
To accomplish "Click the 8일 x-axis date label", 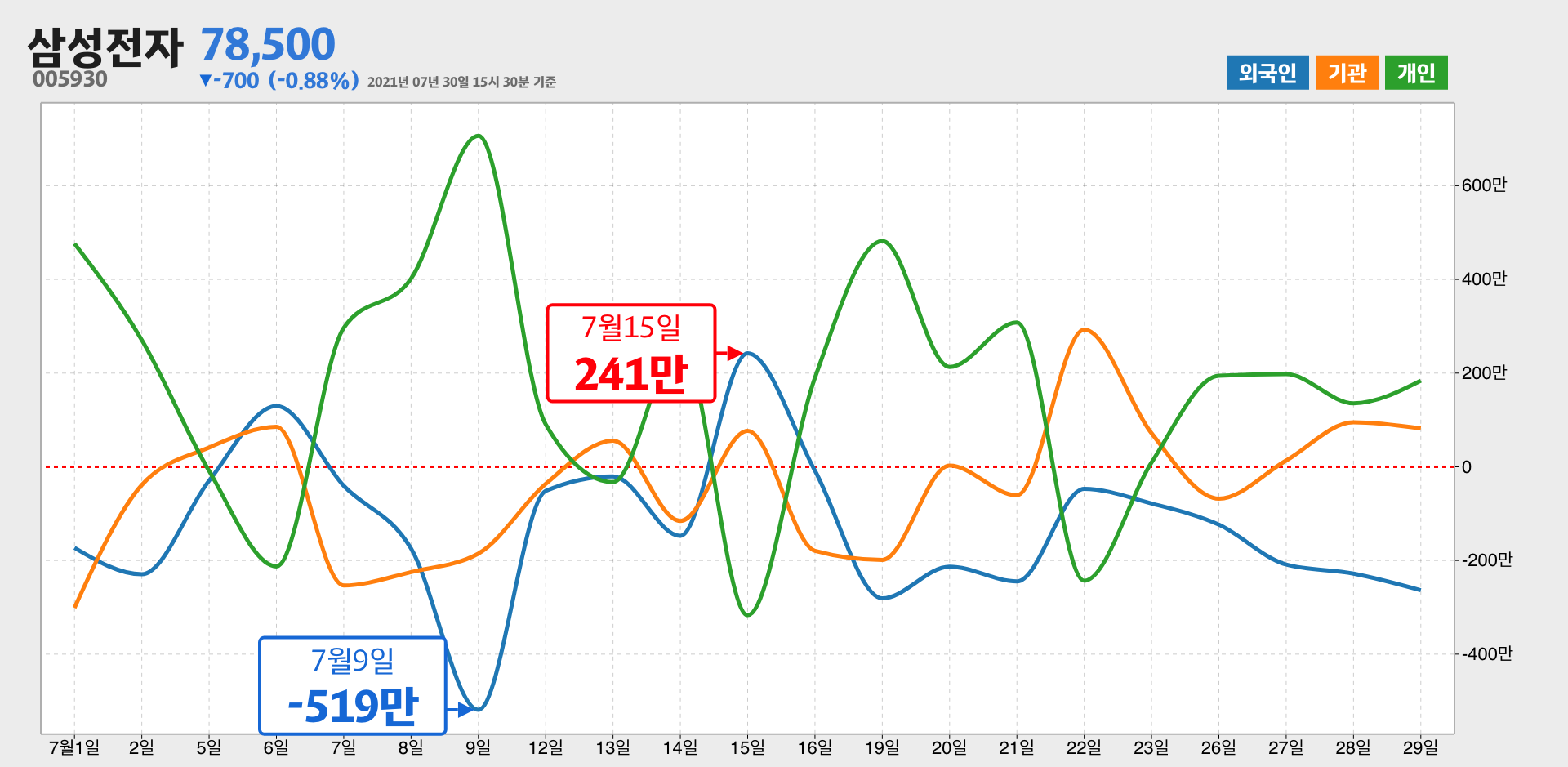I will [x=411, y=747].
